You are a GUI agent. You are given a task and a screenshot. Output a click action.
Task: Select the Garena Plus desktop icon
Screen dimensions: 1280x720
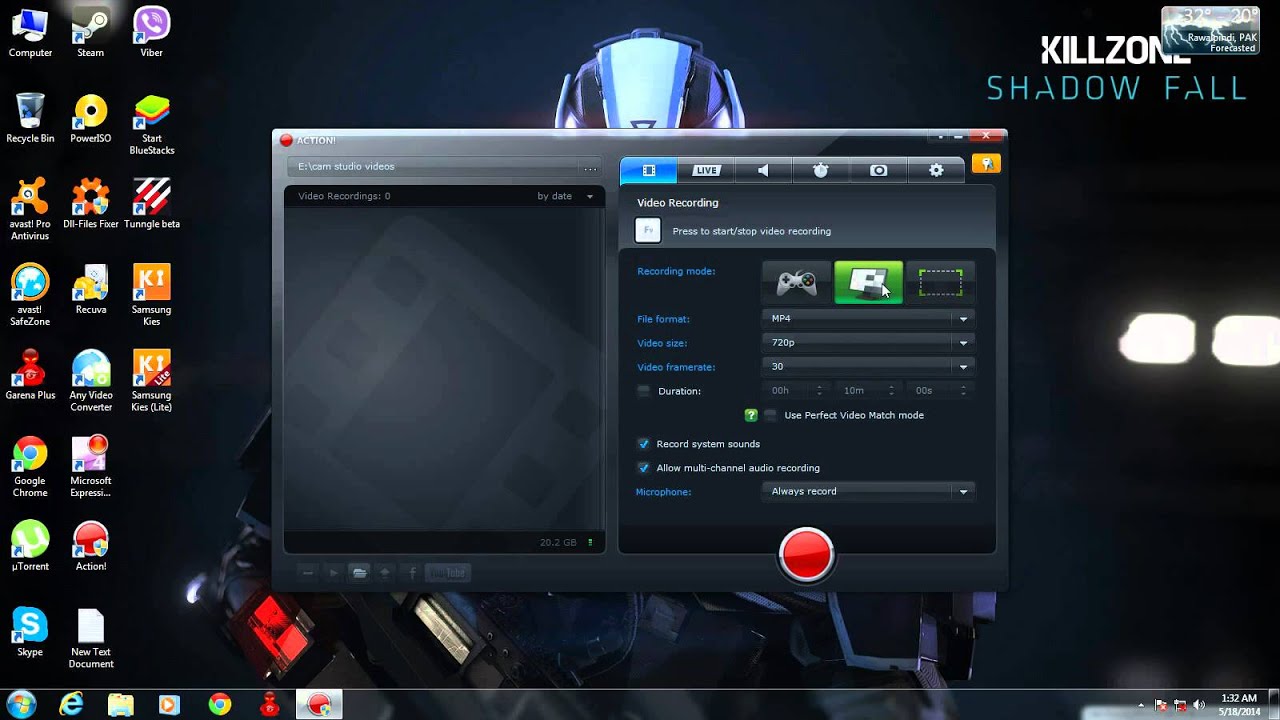30,375
